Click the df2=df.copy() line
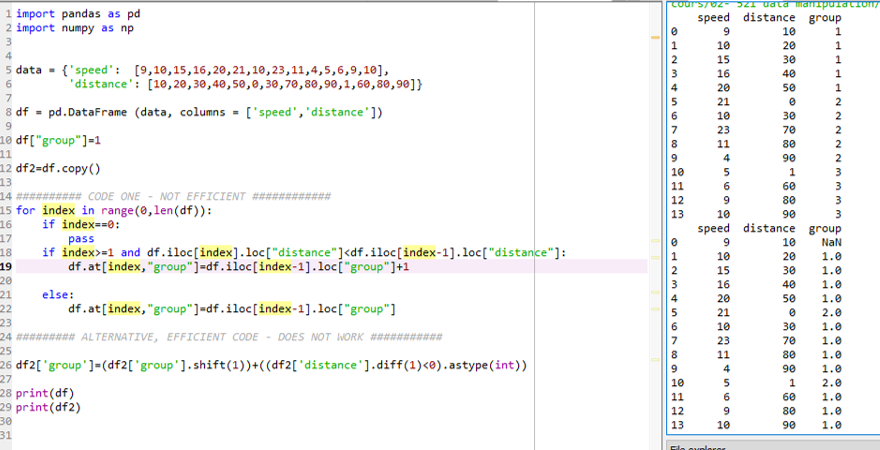 pyautogui.click(x=58, y=168)
